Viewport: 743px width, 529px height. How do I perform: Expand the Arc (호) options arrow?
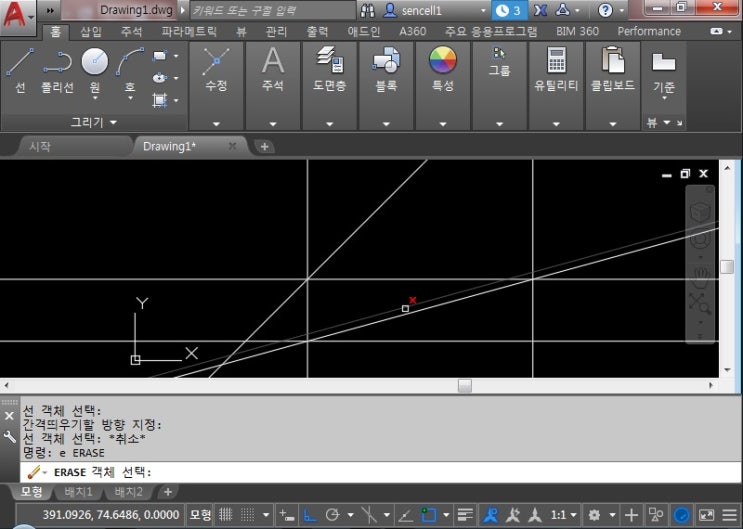pyautogui.click(x=130, y=98)
